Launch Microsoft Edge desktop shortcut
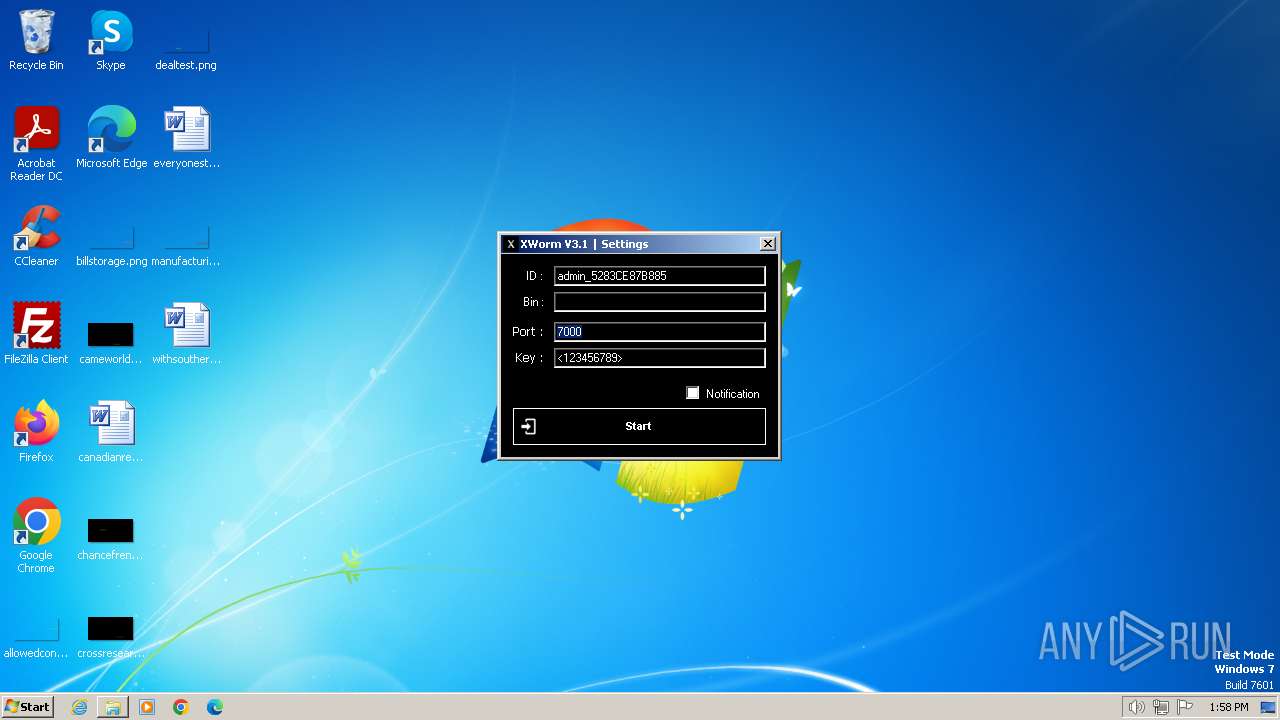The width and height of the screenshot is (1280, 720). [111, 137]
